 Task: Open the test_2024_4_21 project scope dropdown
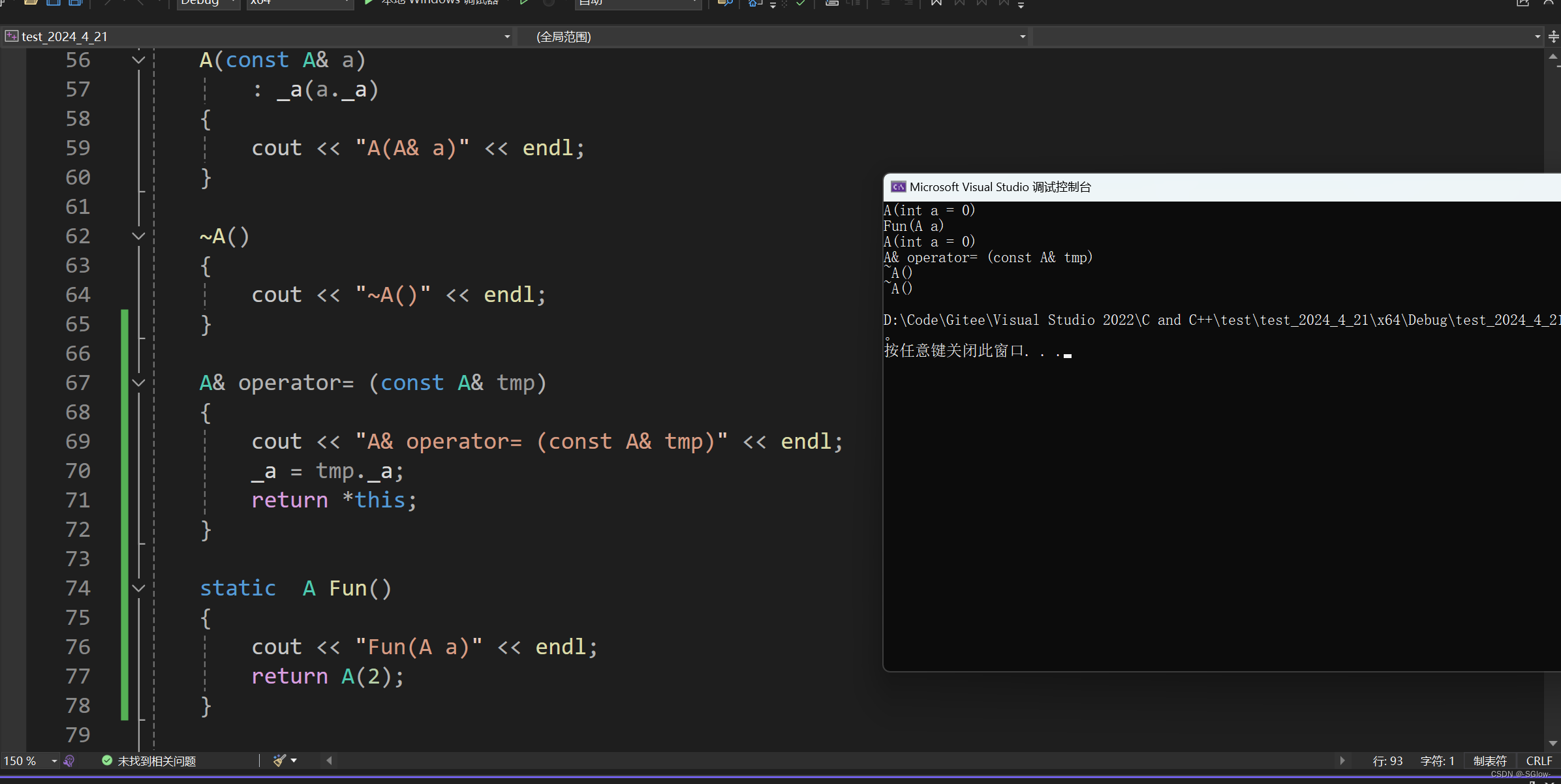[x=507, y=37]
